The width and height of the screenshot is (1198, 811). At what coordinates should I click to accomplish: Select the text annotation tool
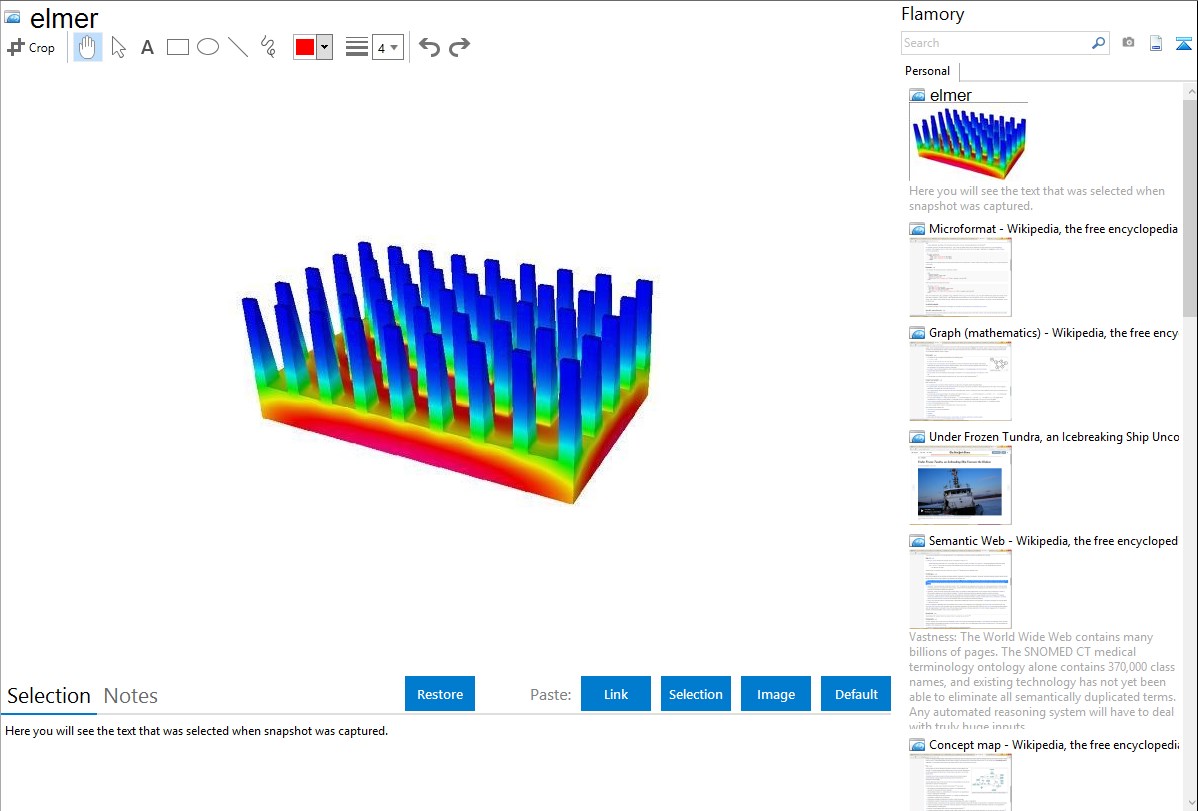pyautogui.click(x=147, y=47)
